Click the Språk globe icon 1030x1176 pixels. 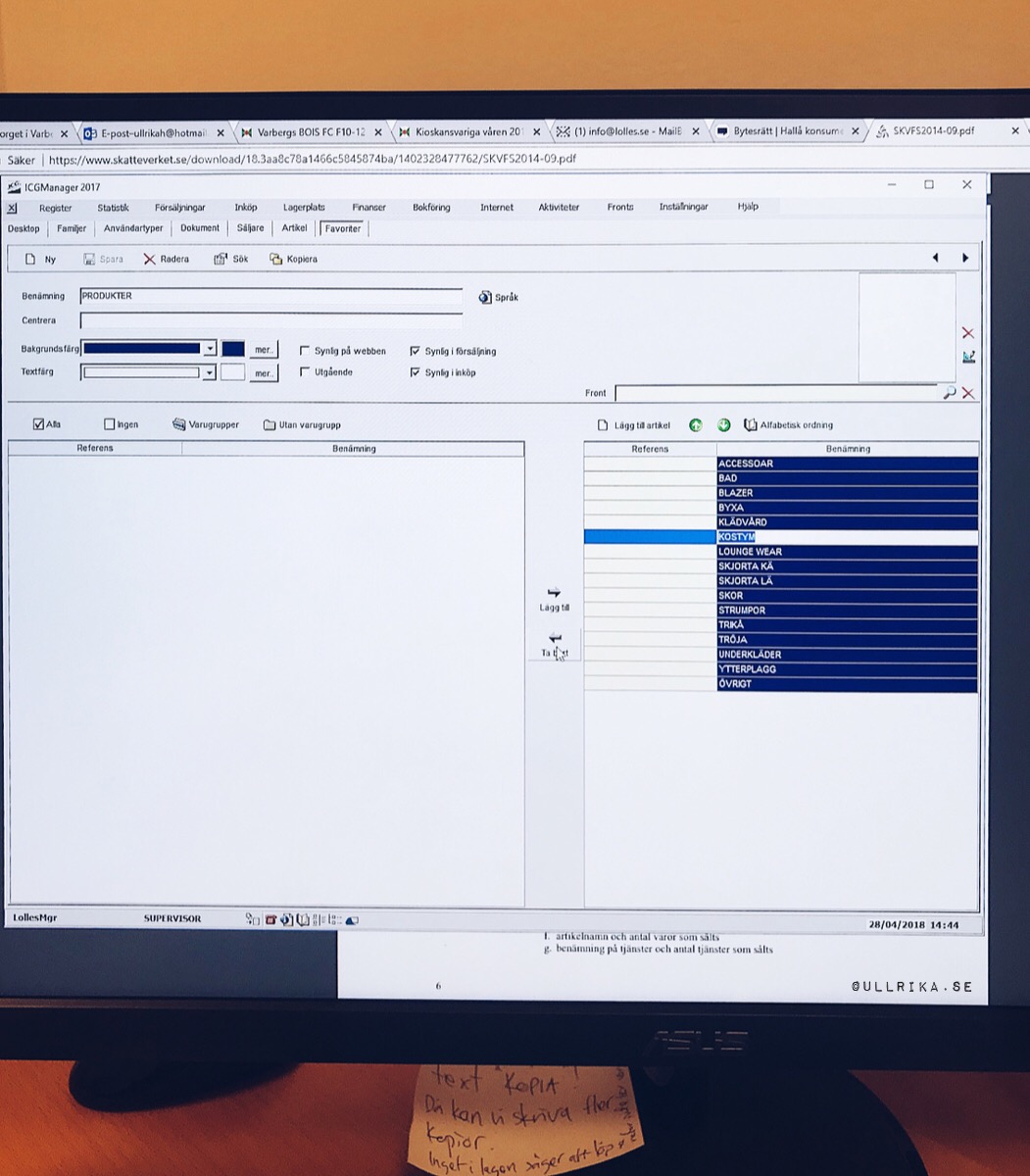tap(485, 297)
